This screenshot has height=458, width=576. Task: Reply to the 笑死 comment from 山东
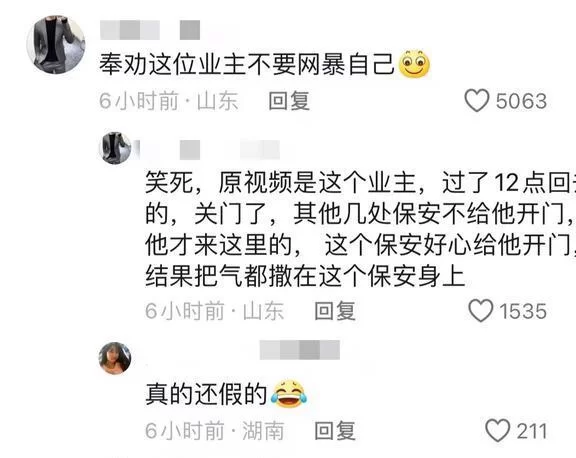click(x=335, y=311)
